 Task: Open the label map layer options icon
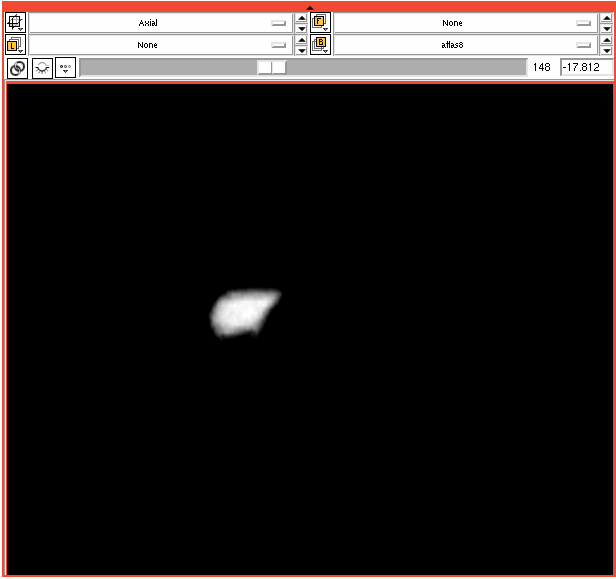click(x=15, y=44)
